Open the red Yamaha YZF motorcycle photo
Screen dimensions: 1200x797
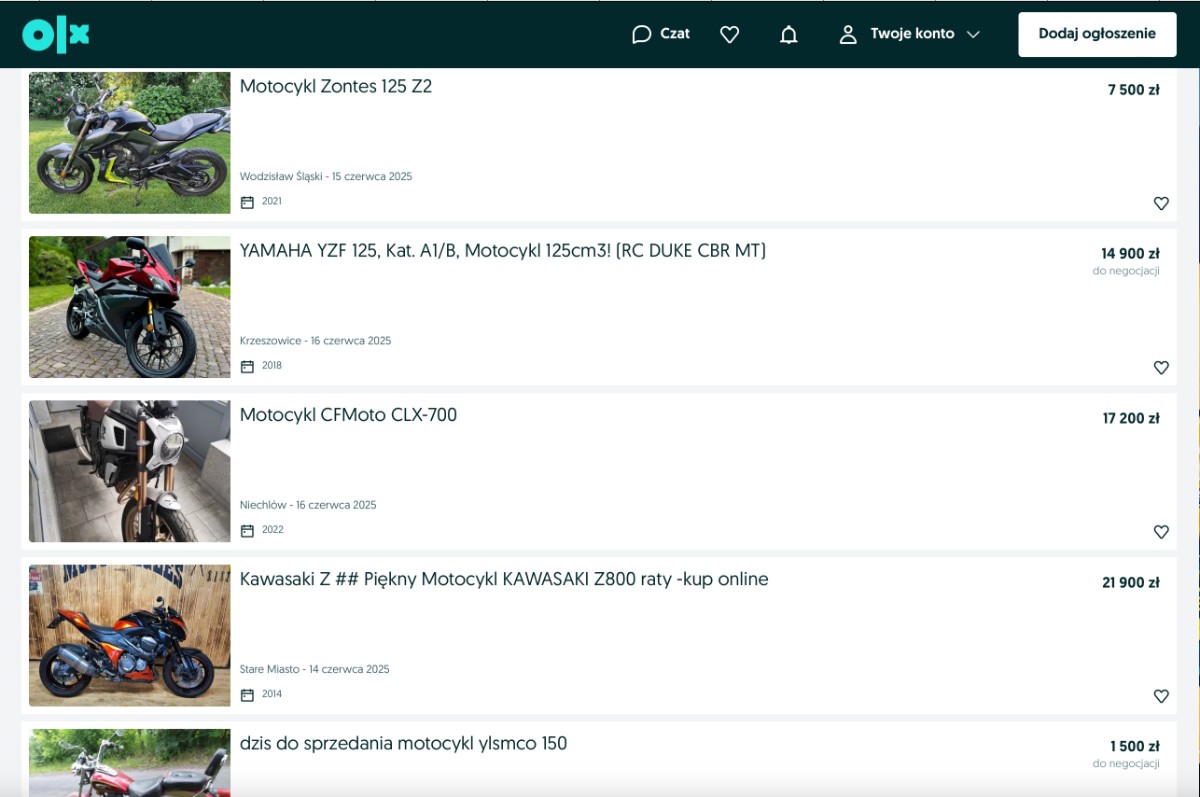click(x=130, y=307)
